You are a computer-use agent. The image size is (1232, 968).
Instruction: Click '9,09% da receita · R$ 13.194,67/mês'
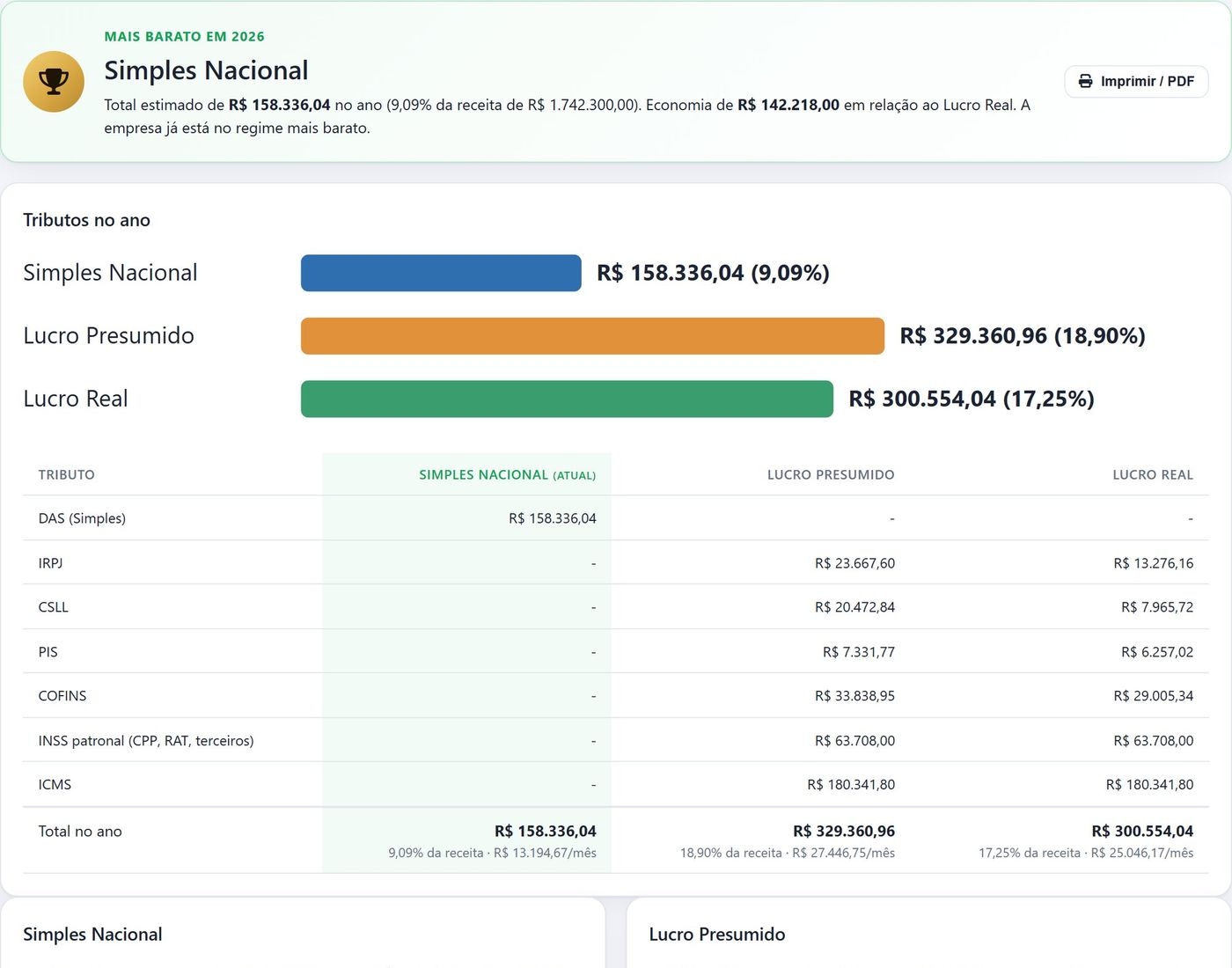click(x=492, y=853)
